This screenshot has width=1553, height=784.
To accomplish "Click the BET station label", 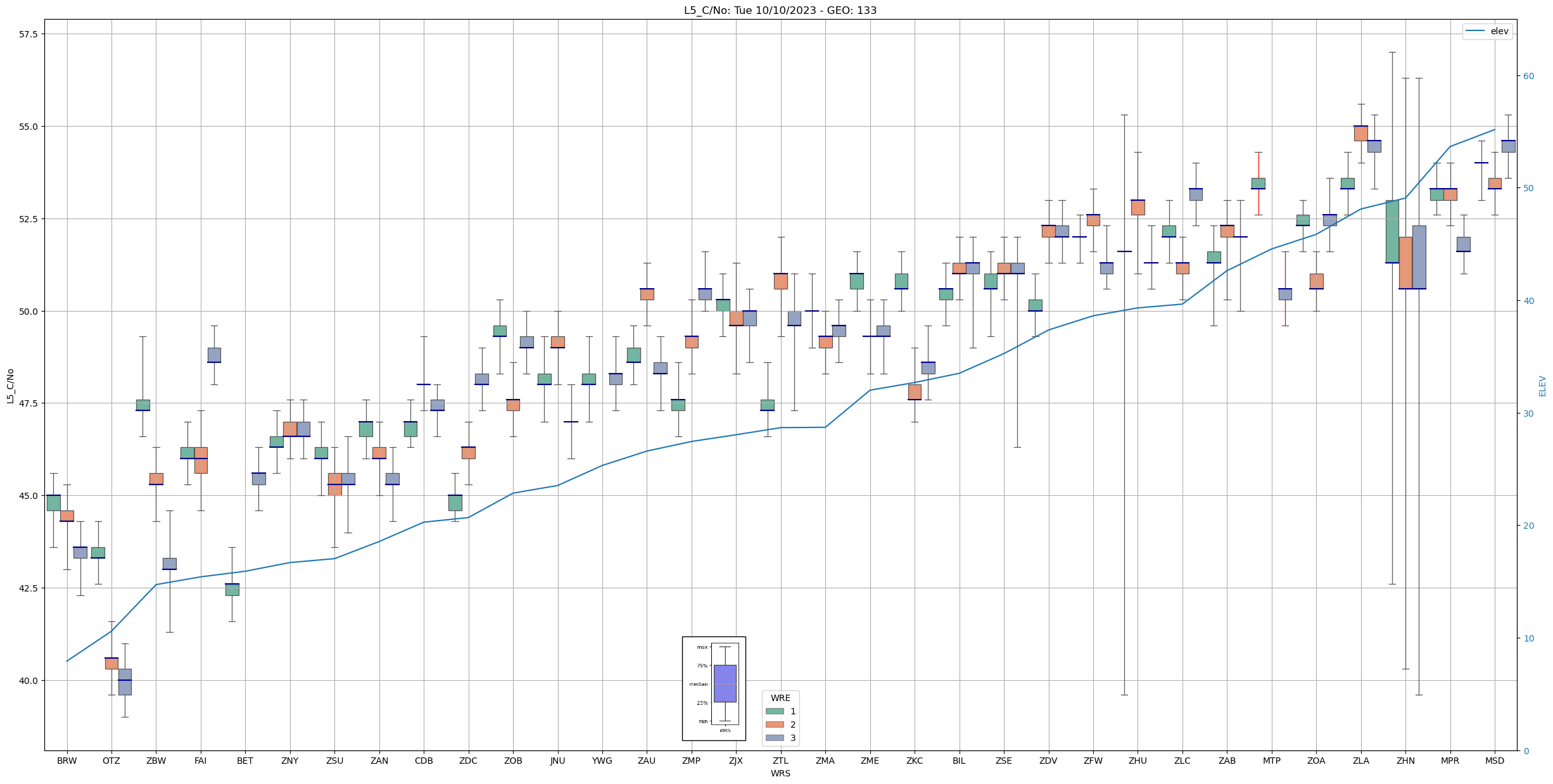I will click(x=245, y=761).
